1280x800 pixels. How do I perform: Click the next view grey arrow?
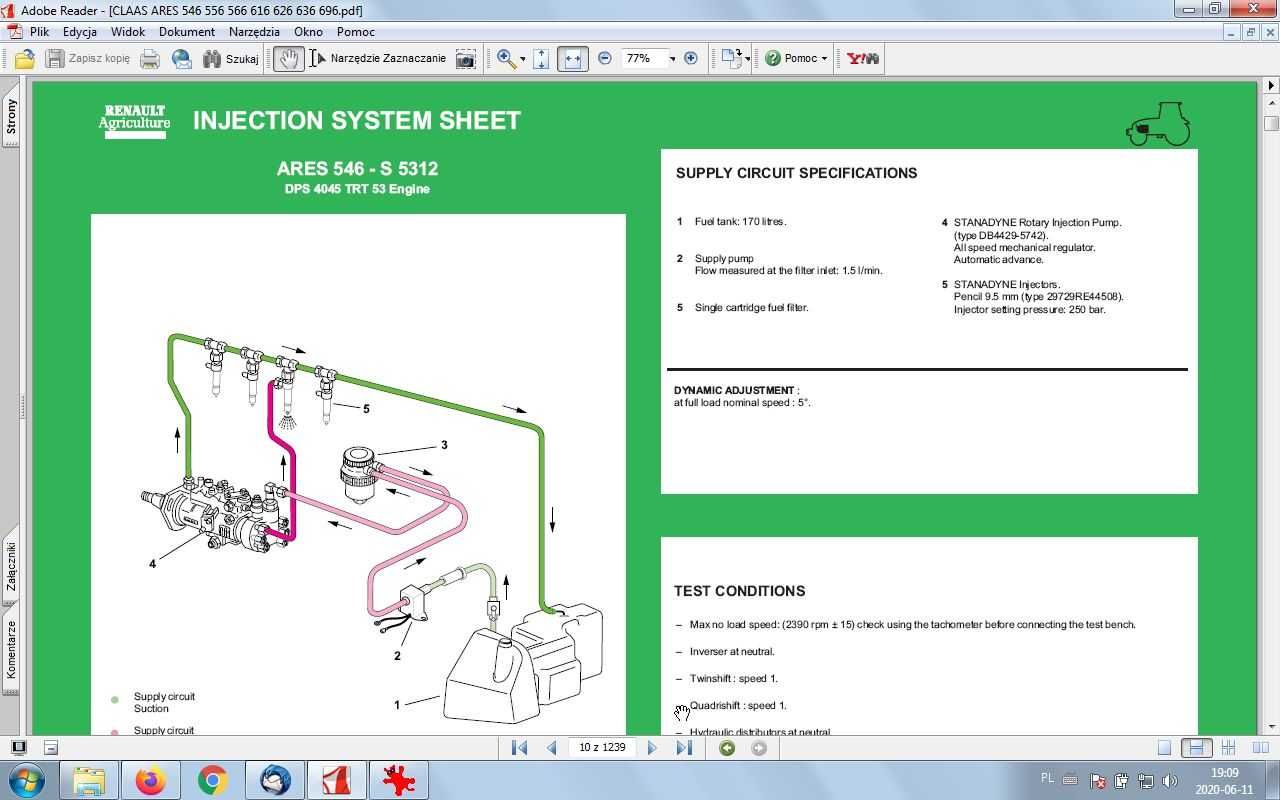tap(759, 748)
